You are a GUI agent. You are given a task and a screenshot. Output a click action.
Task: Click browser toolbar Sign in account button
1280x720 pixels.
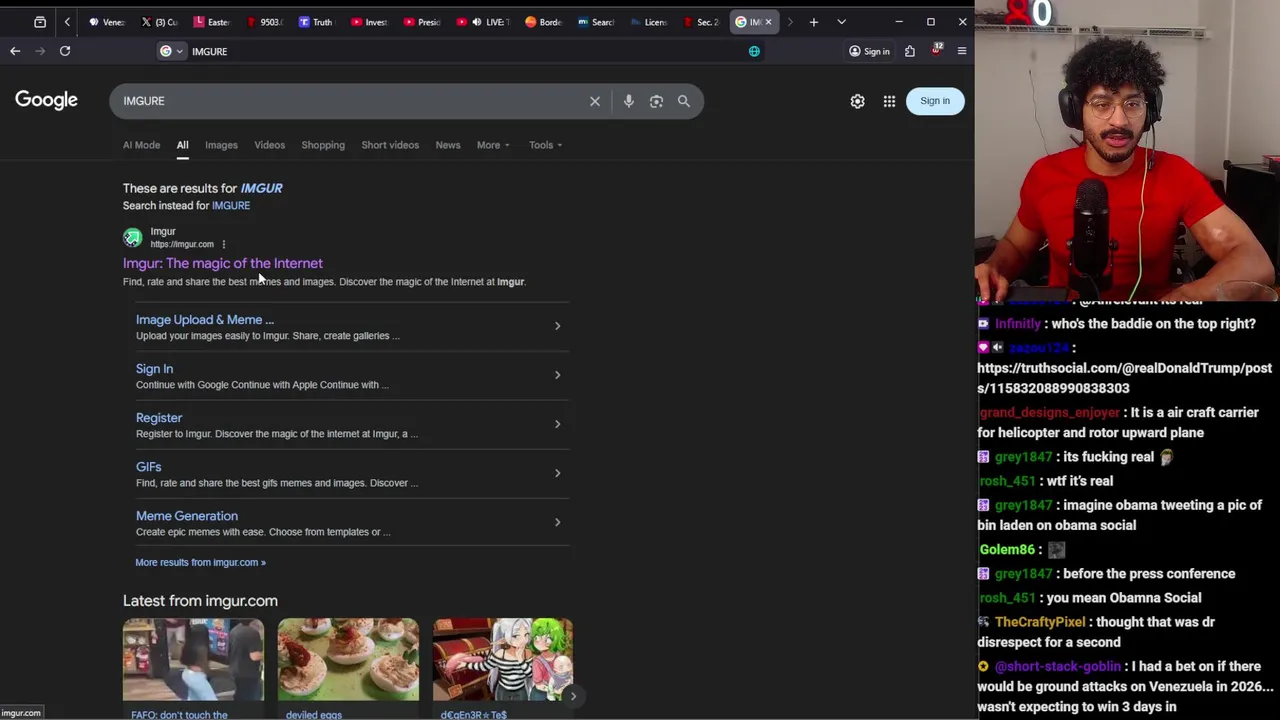point(869,51)
